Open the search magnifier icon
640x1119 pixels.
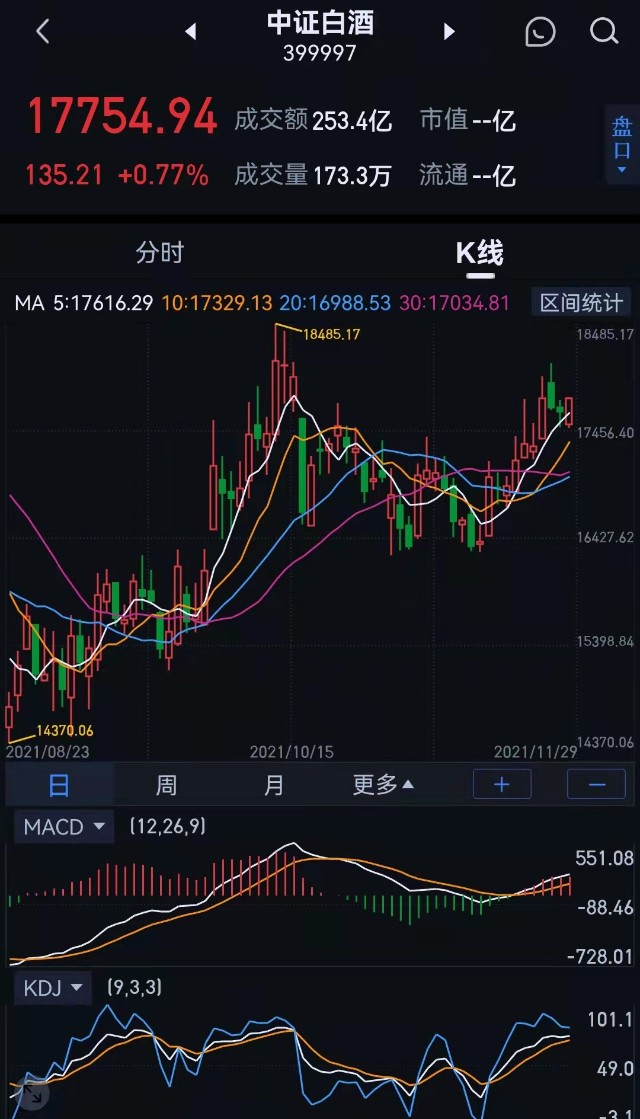point(604,31)
